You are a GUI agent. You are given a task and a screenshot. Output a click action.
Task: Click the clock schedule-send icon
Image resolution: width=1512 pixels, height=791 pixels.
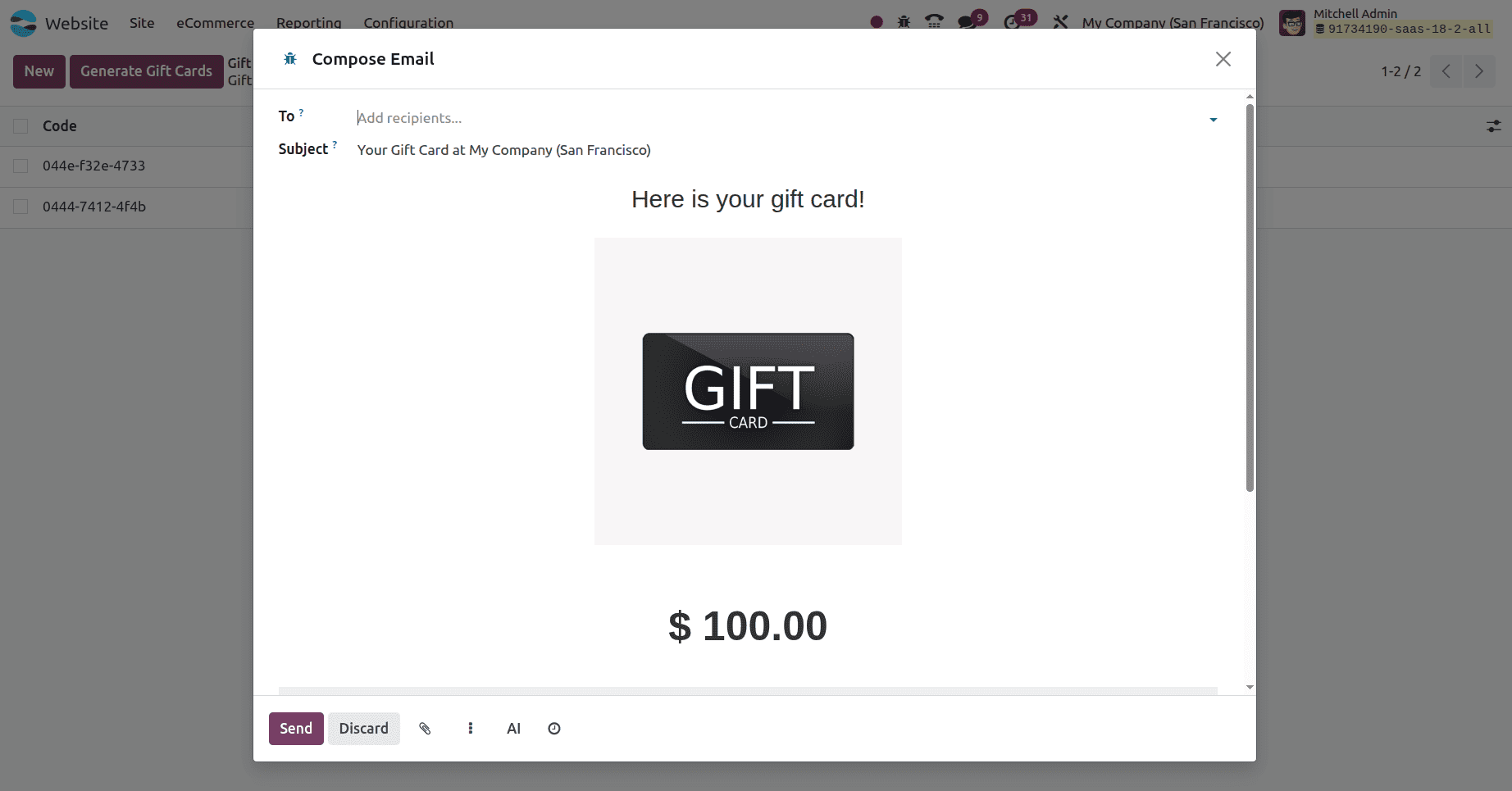point(554,729)
